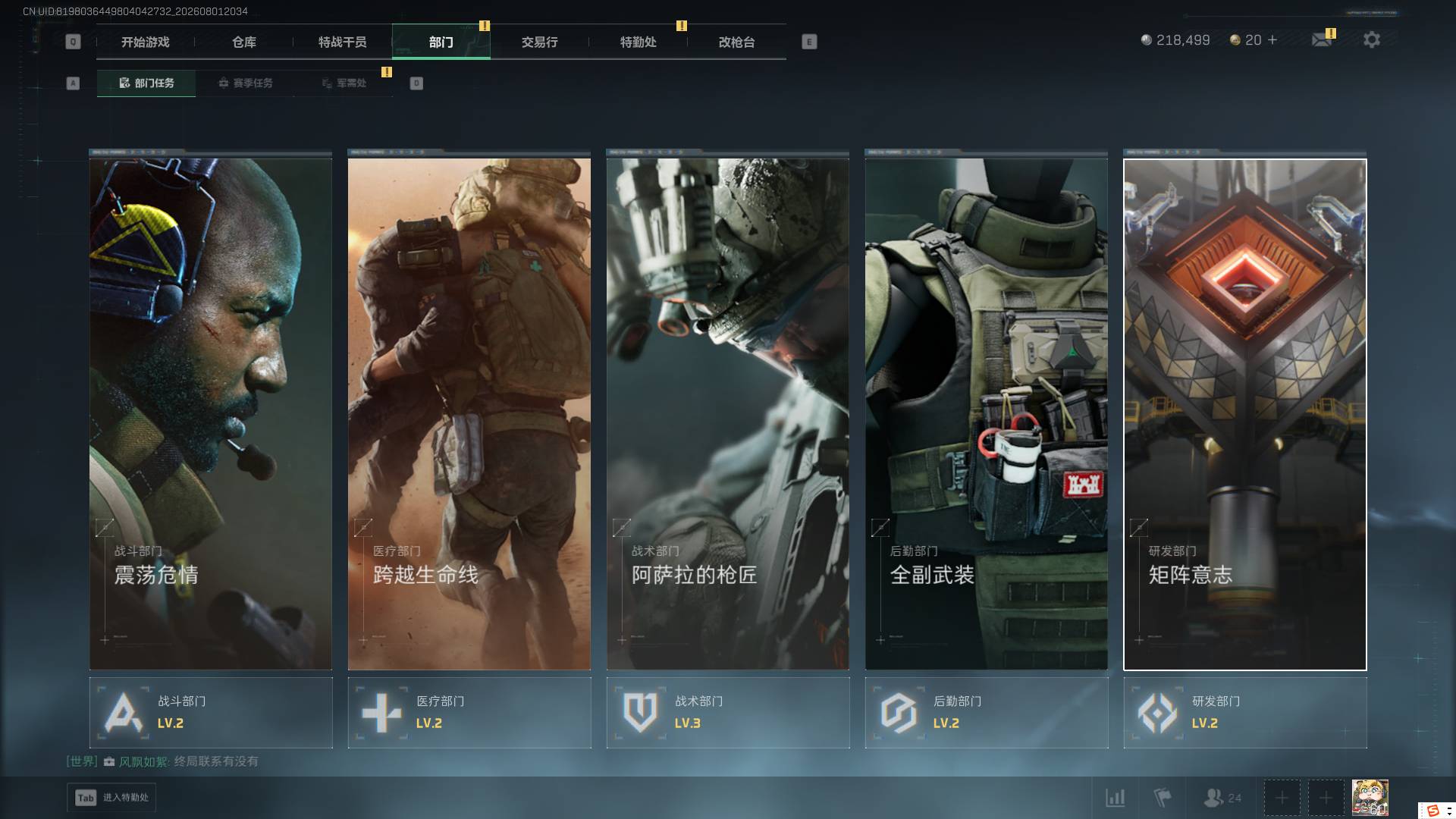This screenshot has width=1456, height=819.
Task: Select the 特勤处 top tab
Action: [639, 42]
